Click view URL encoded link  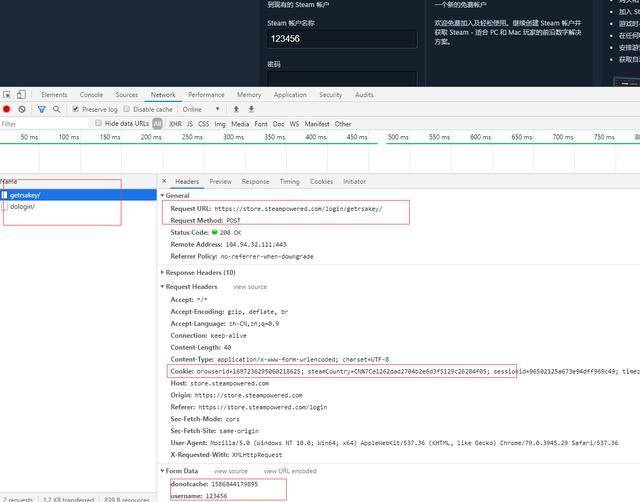(290, 471)
